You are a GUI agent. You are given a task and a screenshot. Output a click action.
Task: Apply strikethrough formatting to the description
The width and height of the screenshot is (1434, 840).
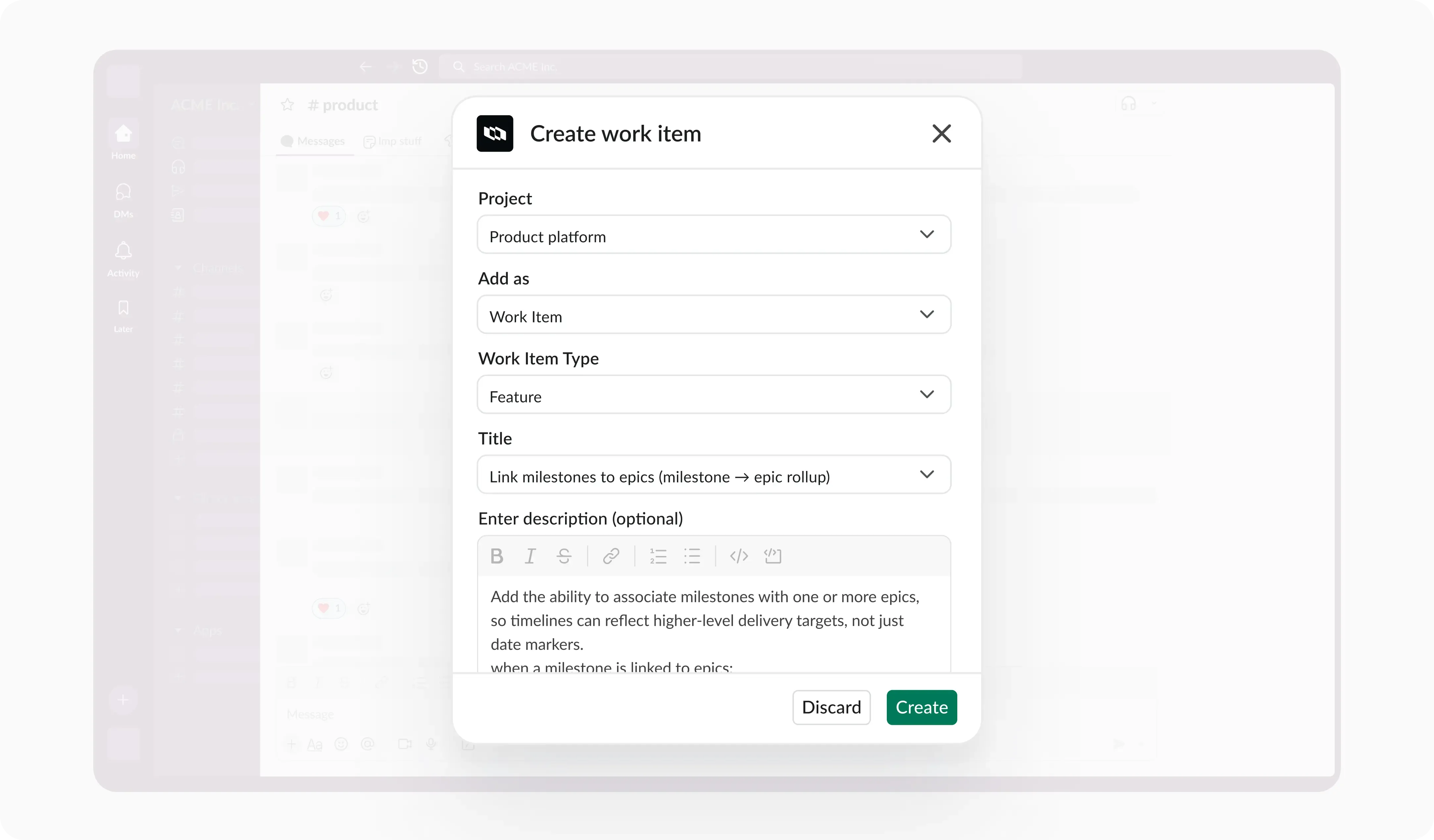pos(564,556)
